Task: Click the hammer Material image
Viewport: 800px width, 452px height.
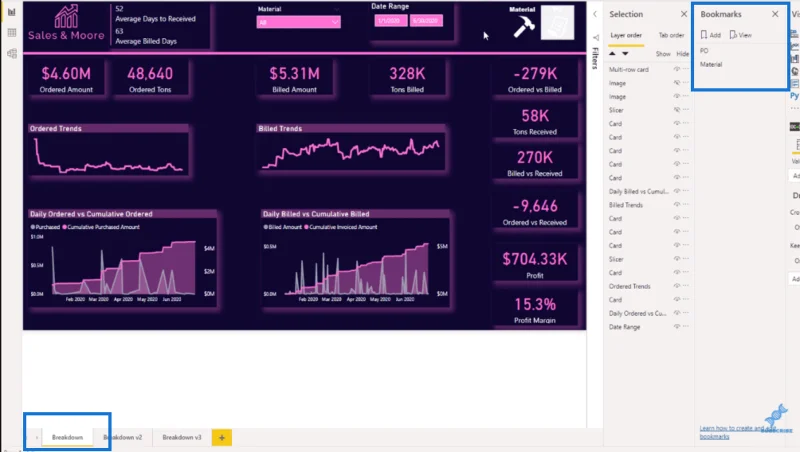Action: pos(523,26)
